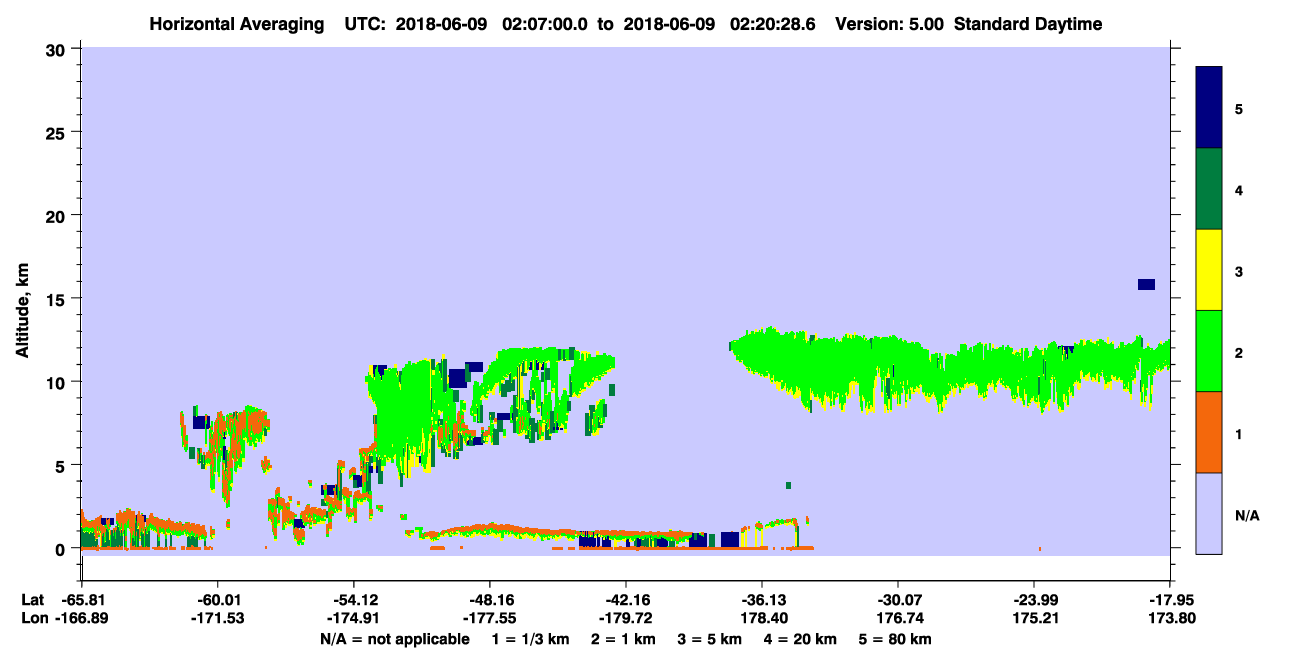
Task: Click the yellow colorbar segment labeled 3
Action: [x=1209, y=270]
